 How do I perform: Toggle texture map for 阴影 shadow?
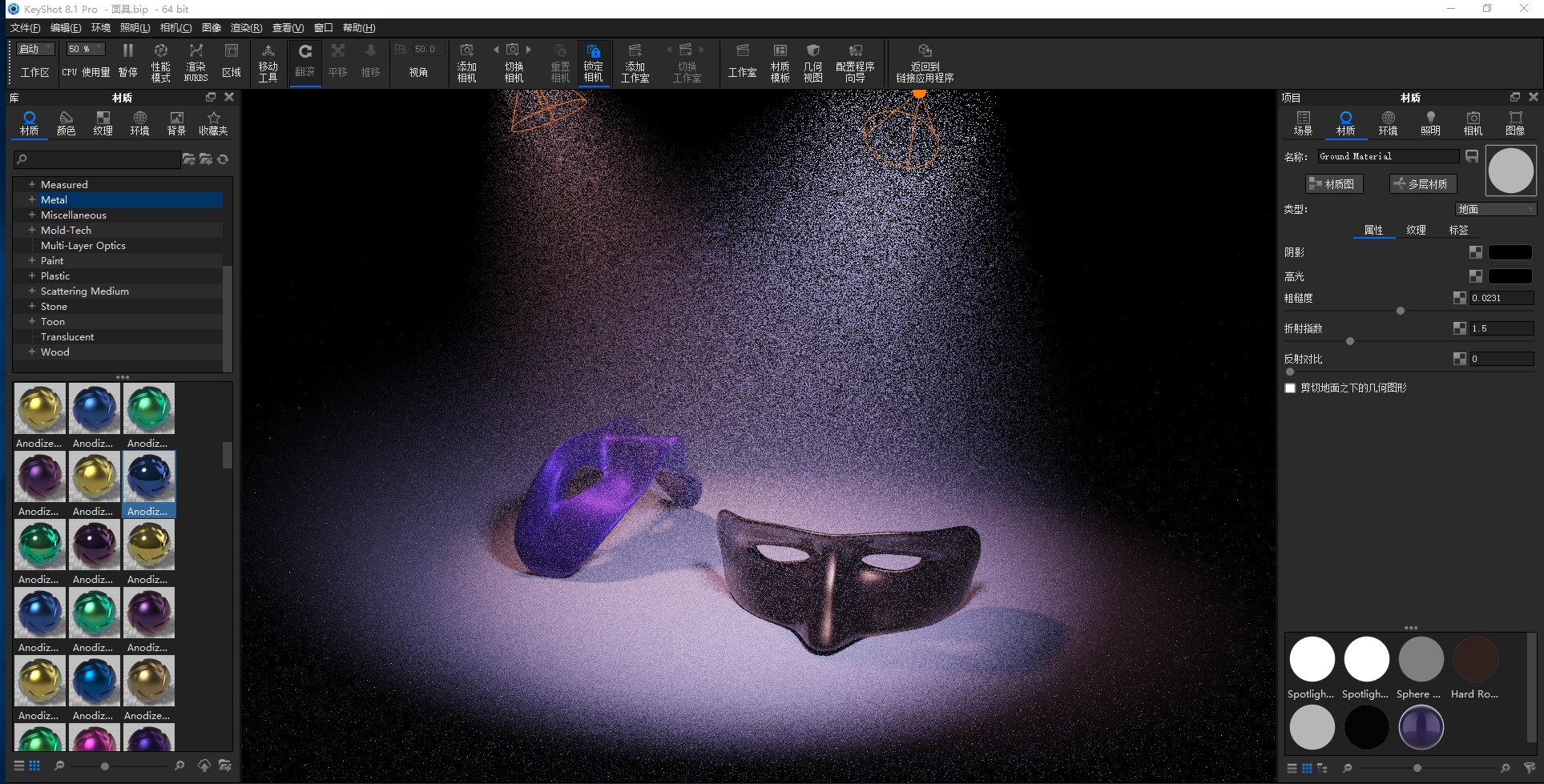click(1476, 253)
